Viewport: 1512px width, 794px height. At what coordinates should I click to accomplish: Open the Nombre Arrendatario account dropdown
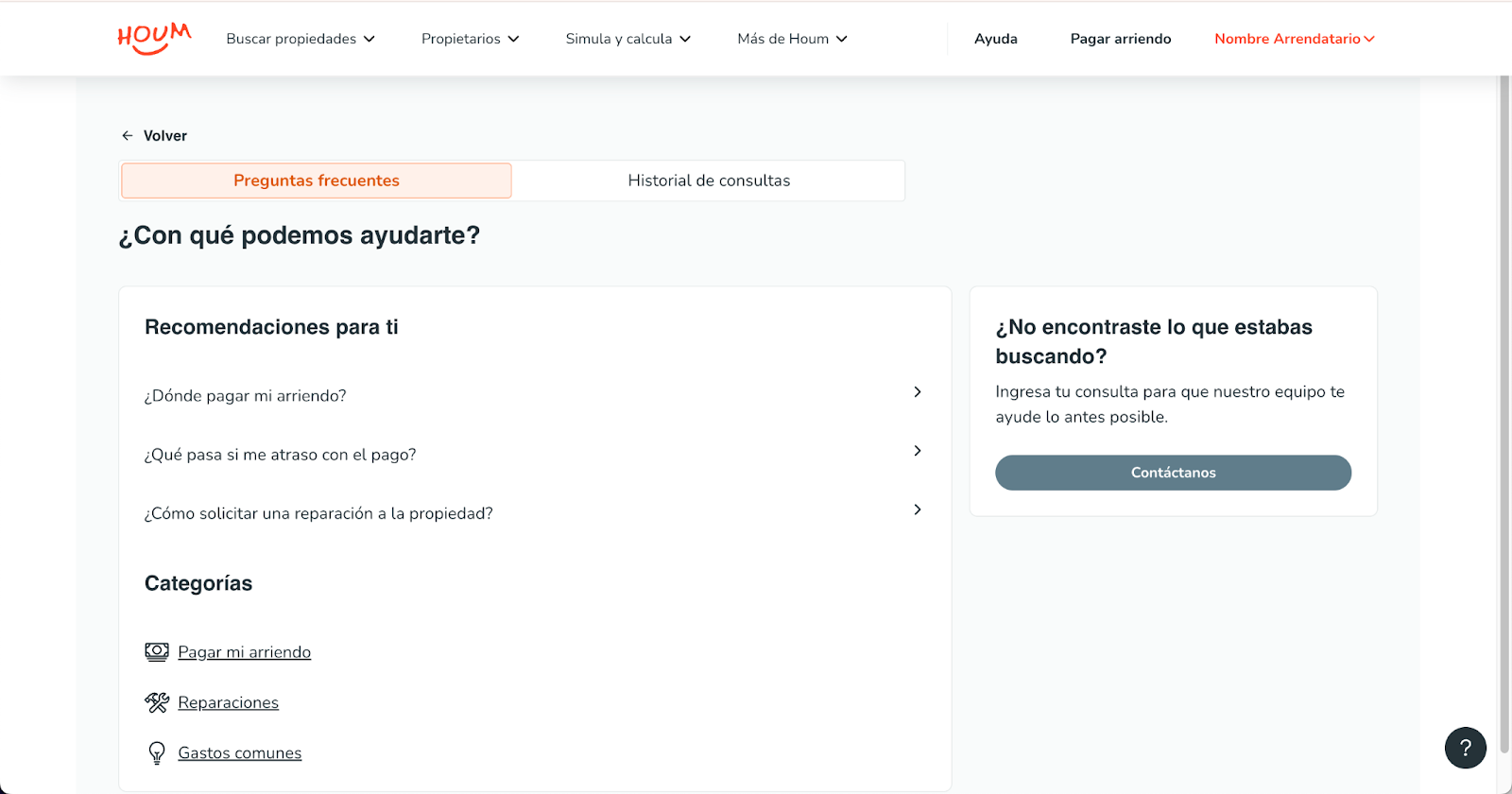tap(1295, 39)
